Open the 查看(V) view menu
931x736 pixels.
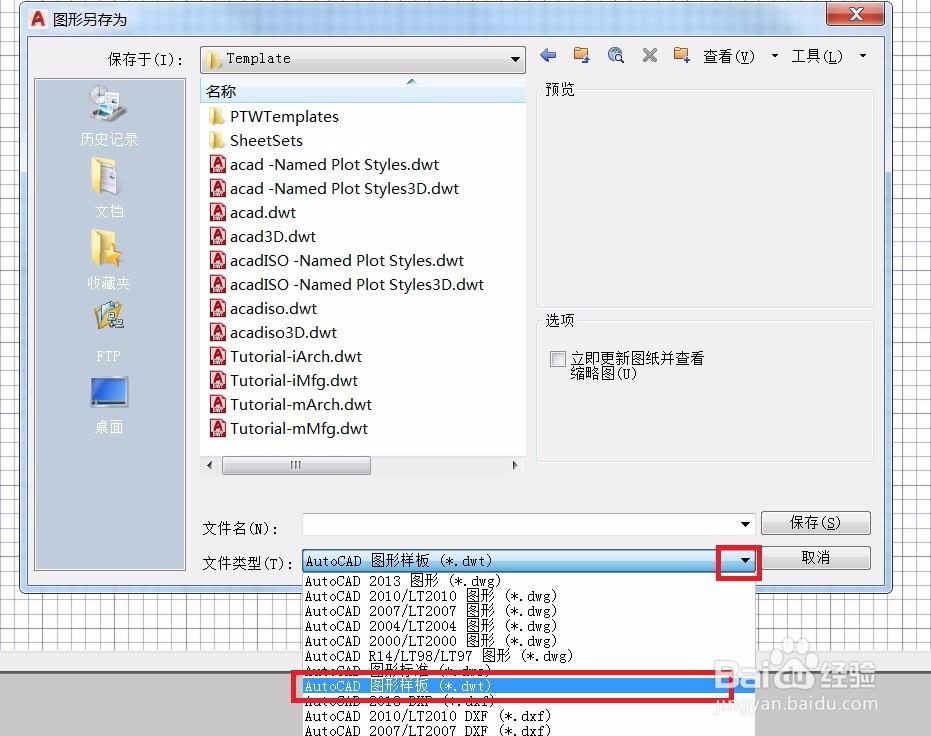(729, 56)
